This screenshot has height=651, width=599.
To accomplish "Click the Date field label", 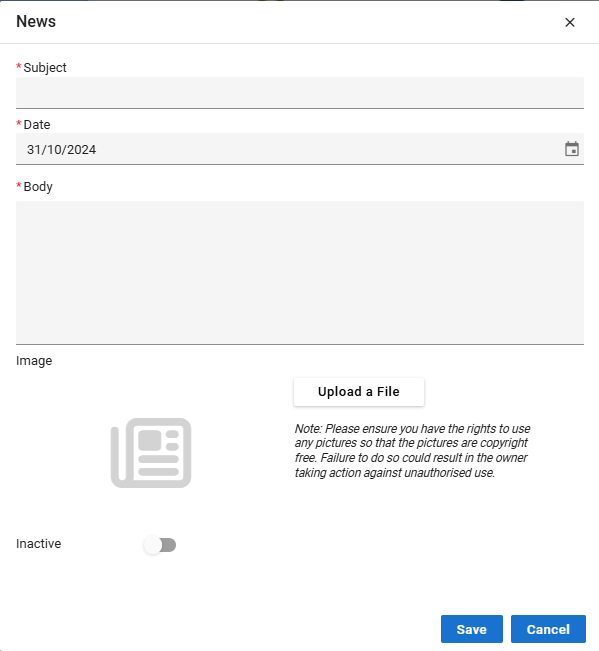I will [x=37, y=125].
